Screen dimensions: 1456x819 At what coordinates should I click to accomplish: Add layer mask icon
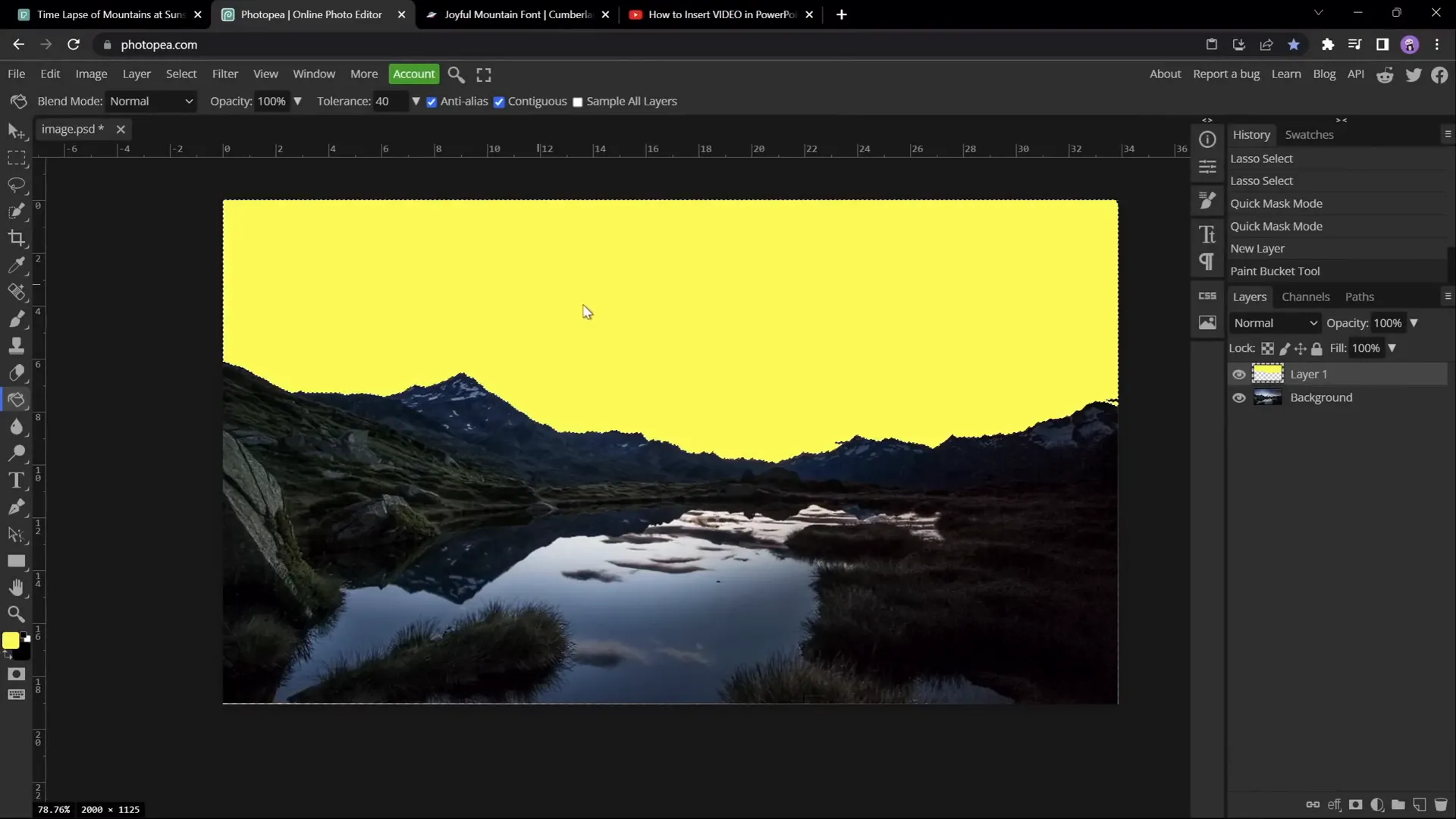pos(1356,805)
